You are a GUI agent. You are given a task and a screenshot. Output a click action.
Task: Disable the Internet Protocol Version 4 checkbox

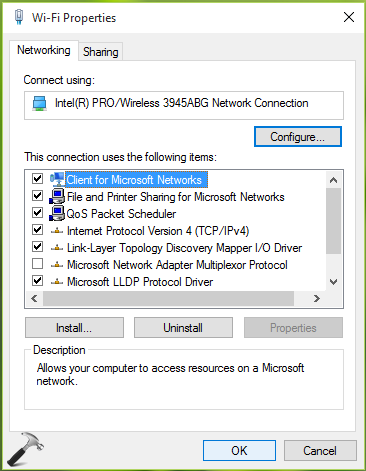37,229
